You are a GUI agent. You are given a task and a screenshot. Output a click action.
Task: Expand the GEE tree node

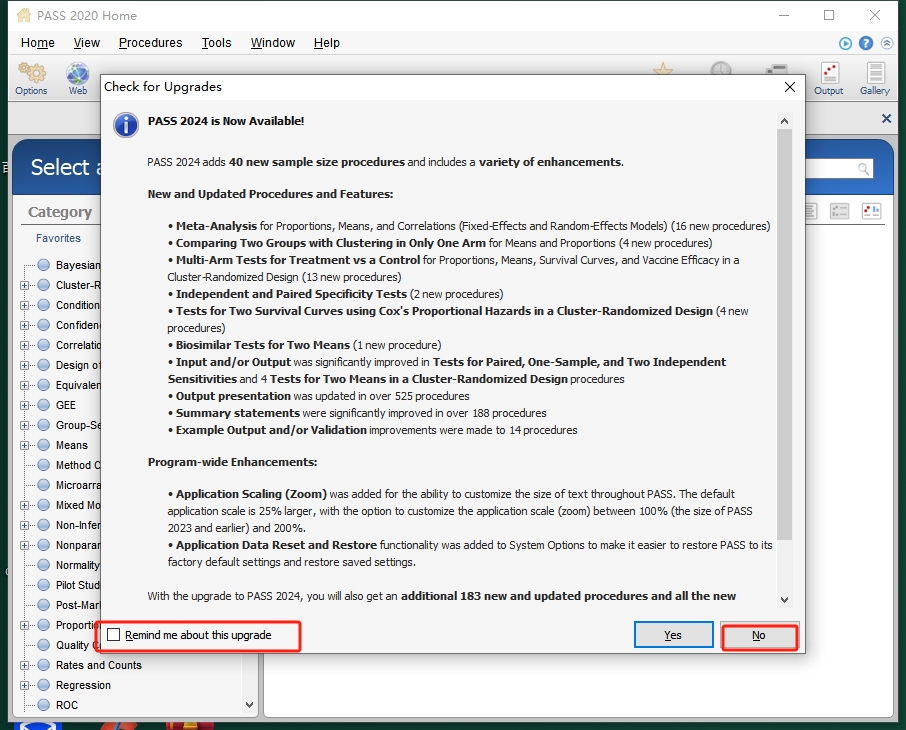(24, 405)
